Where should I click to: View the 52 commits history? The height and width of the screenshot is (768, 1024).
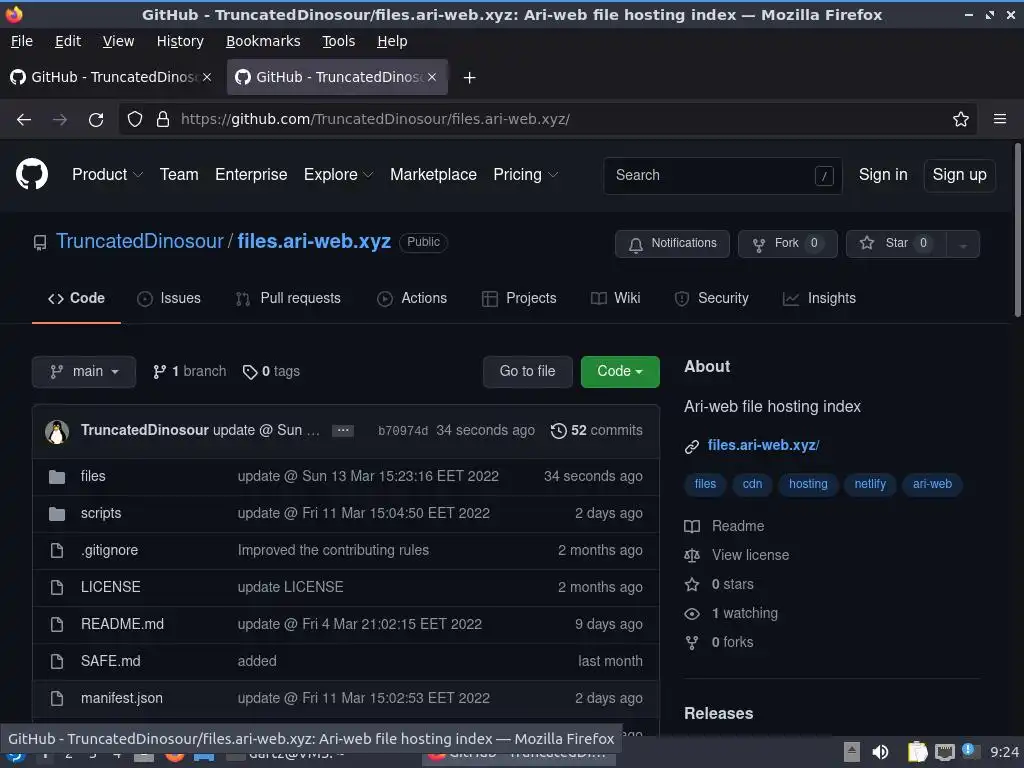pos(597,430)
